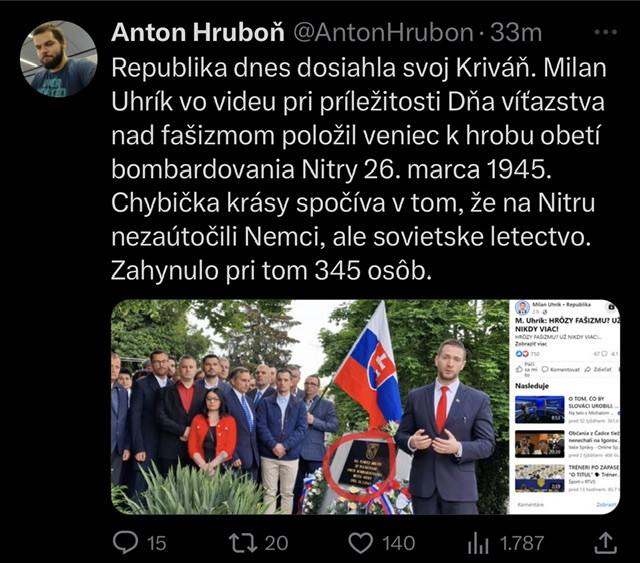Open like count showing 140

[x=398, y=543]
